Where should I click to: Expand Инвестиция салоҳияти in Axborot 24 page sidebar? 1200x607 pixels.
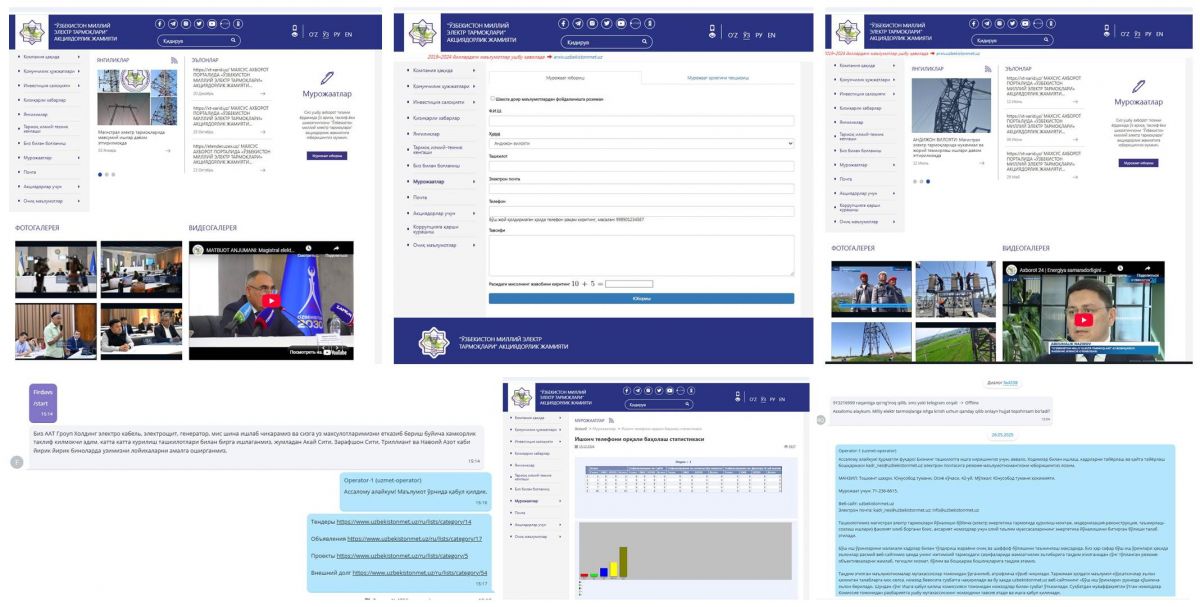point(864,94)
